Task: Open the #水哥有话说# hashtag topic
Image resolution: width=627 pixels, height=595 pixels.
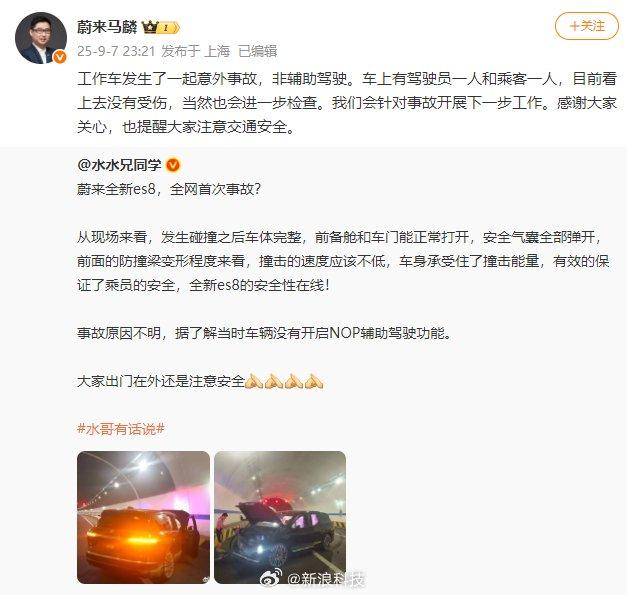Action: click(x=121, y=429)
